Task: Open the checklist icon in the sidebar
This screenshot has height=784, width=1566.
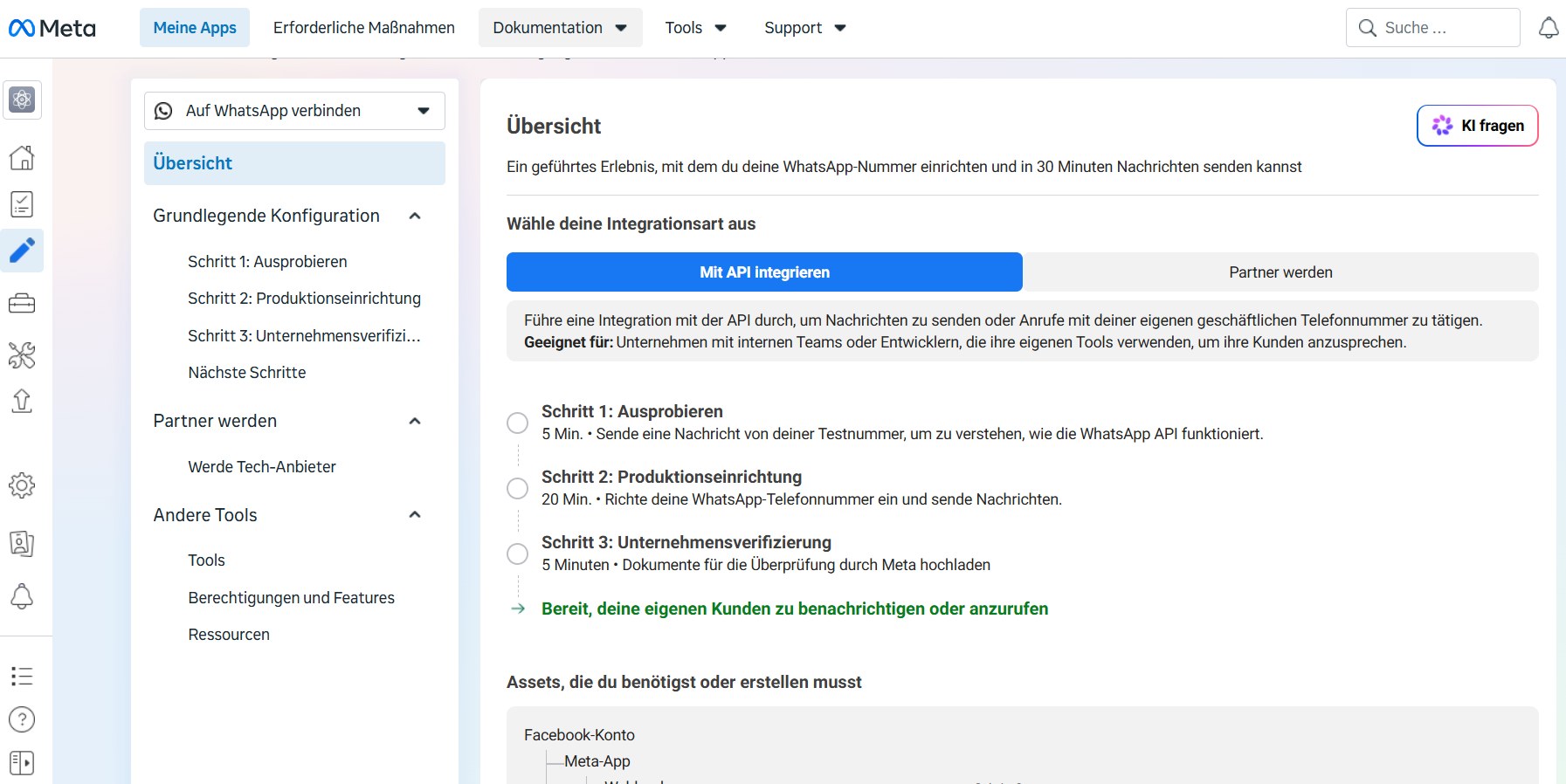Action: pyautogui.click(x=22, y=204)
